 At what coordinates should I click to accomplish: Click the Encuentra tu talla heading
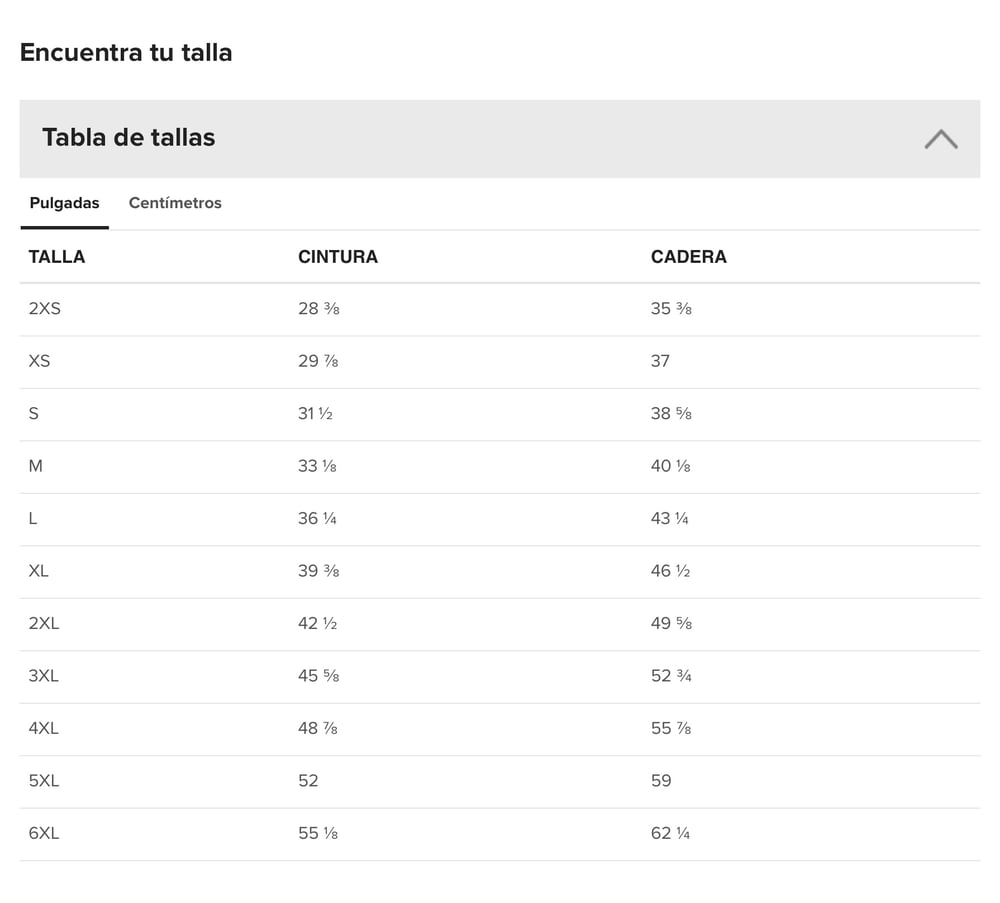[126, 53]
